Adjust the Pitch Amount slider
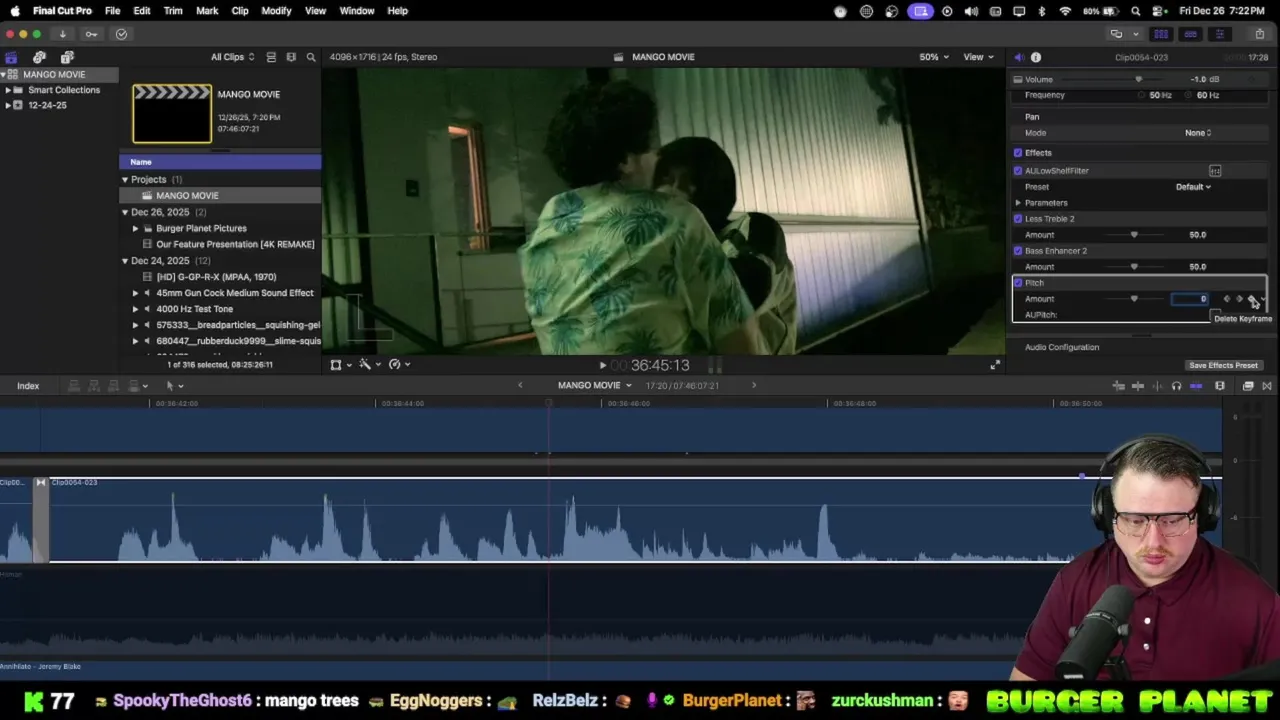The image size is (1280, 720). point(1134,299)
